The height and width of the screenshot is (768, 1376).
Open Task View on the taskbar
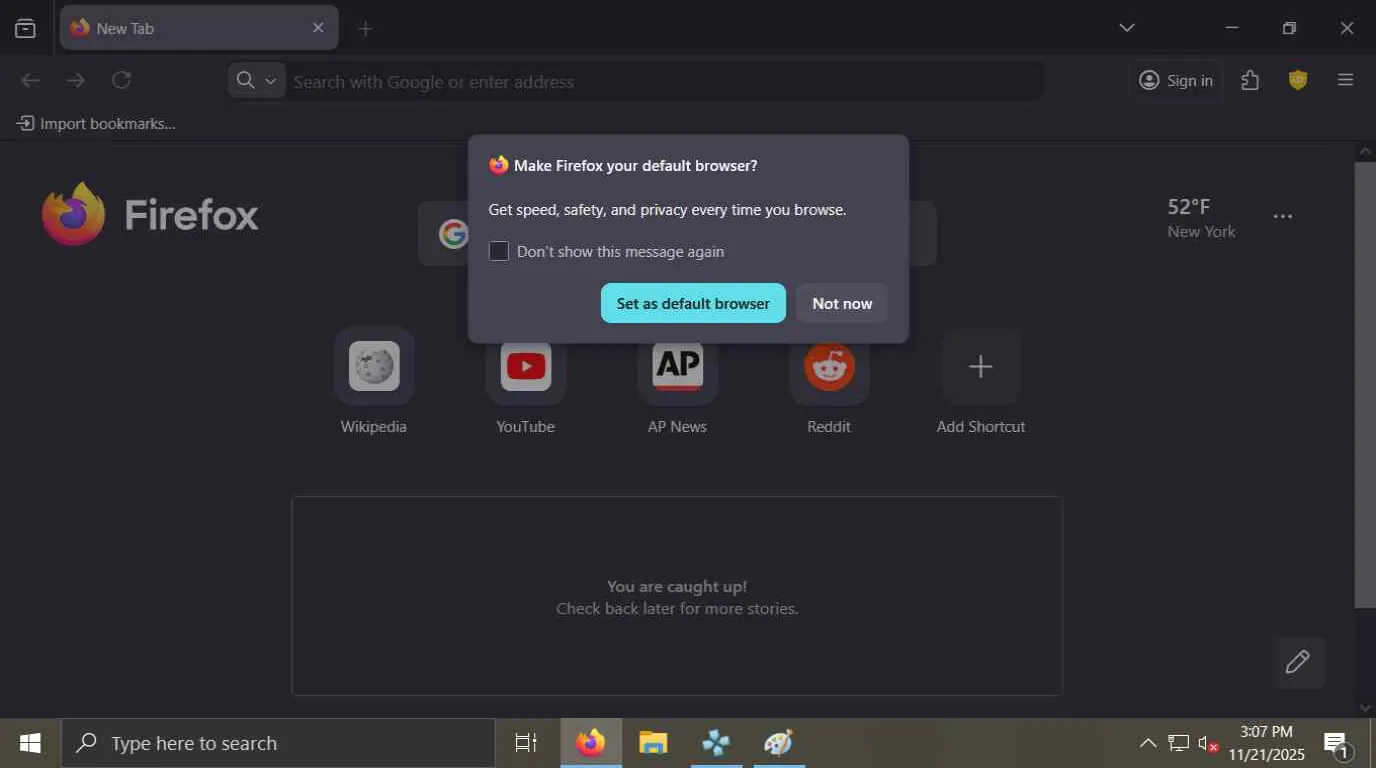coord(526,743)
